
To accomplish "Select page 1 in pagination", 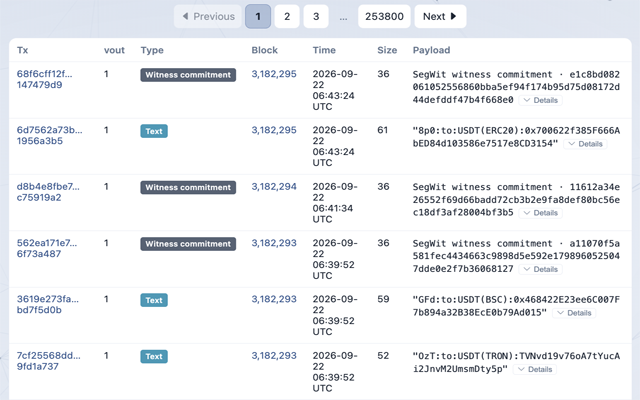I will pyautogui.click(x=258, y=16).
